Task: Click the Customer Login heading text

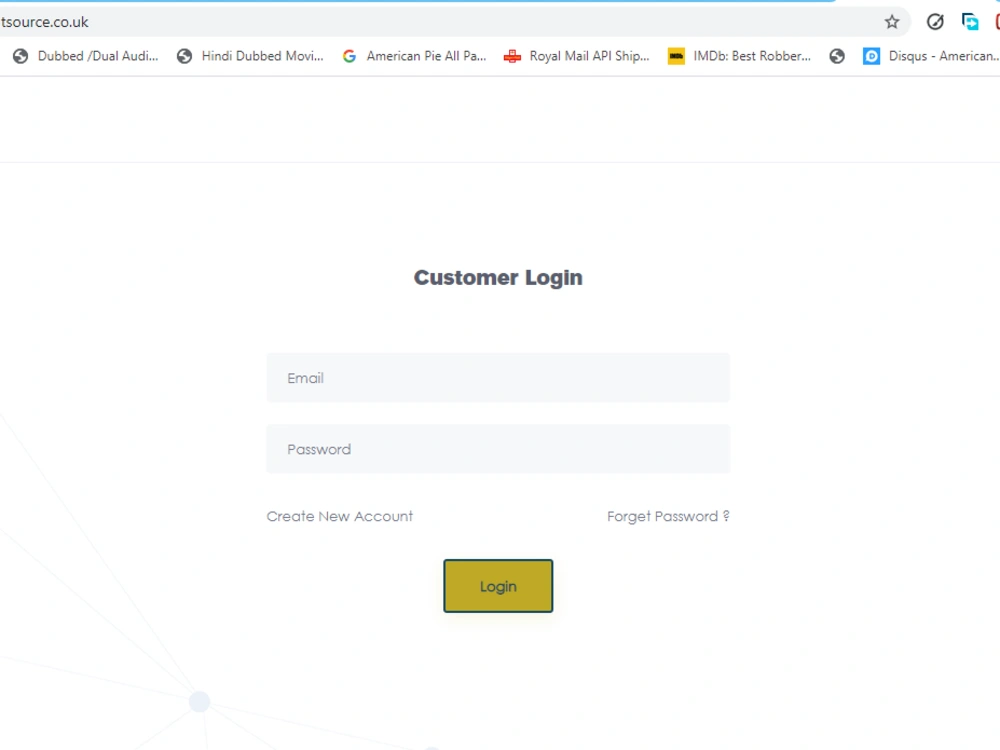Action: click(x=498, y=277)
